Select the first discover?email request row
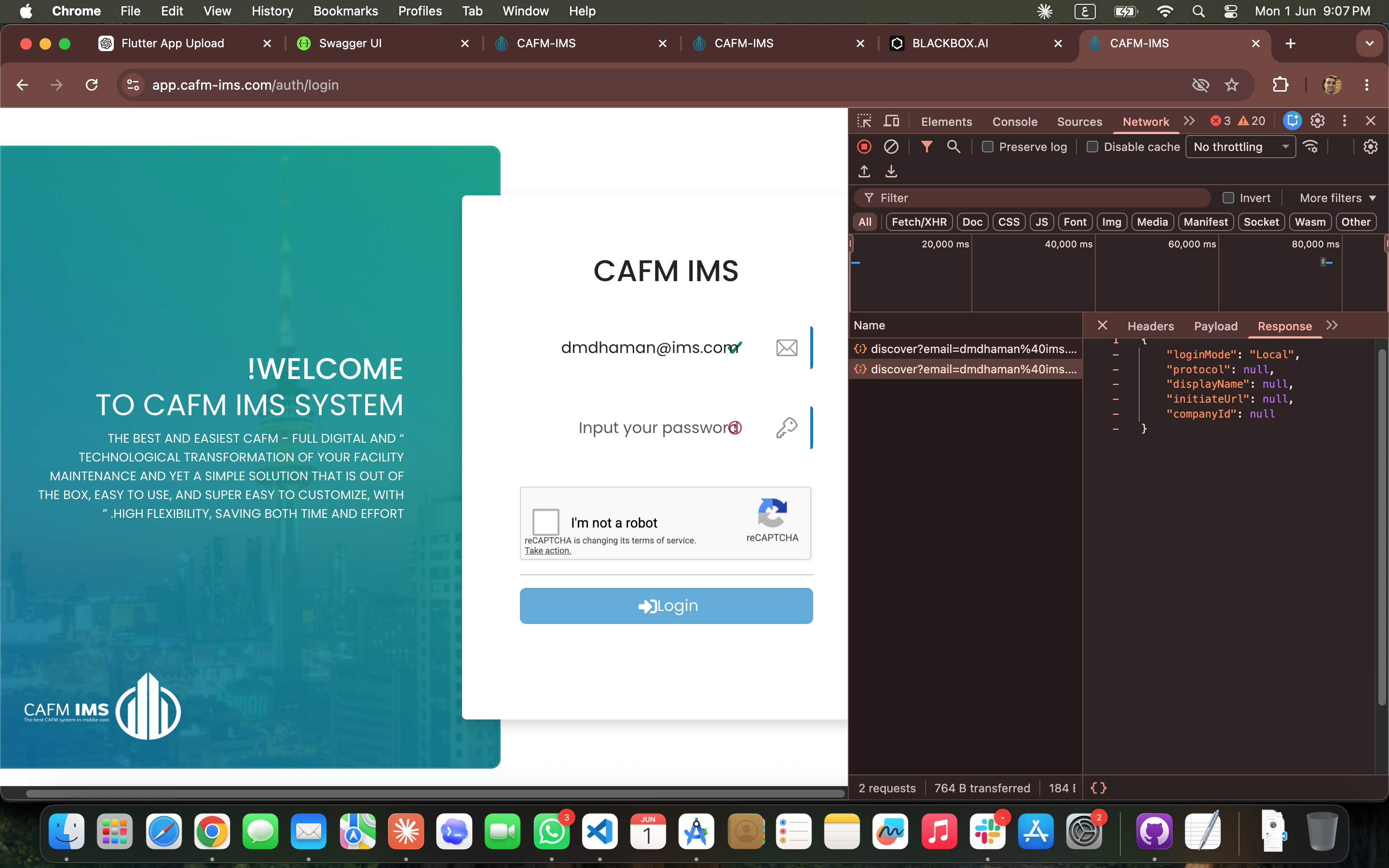The width and height of the screenshot is (1389, 868). pos(966,349)
